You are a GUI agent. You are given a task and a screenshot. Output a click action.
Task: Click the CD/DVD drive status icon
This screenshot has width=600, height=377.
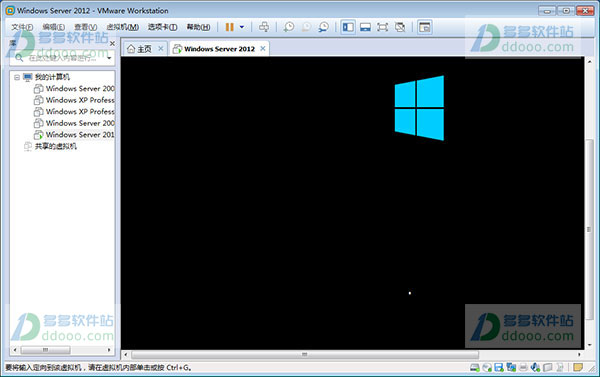click(487, 368)
